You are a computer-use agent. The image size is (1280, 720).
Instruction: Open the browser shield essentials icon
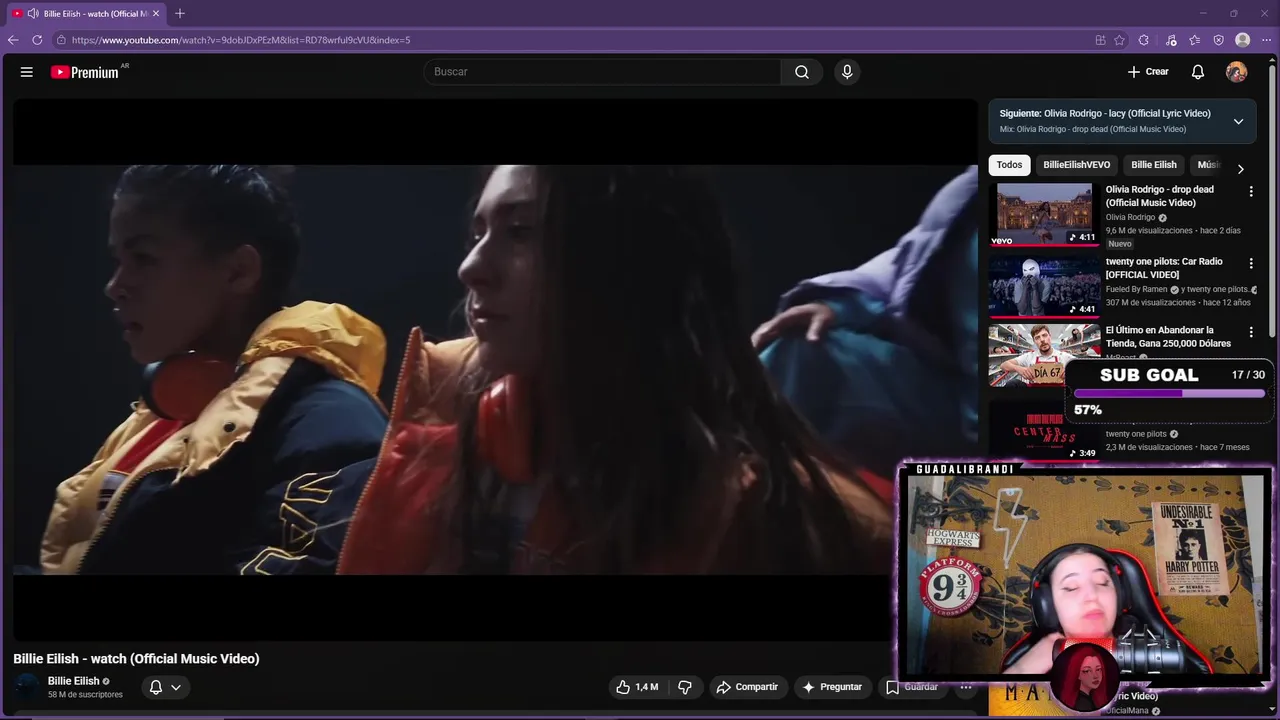(1219, 40)
